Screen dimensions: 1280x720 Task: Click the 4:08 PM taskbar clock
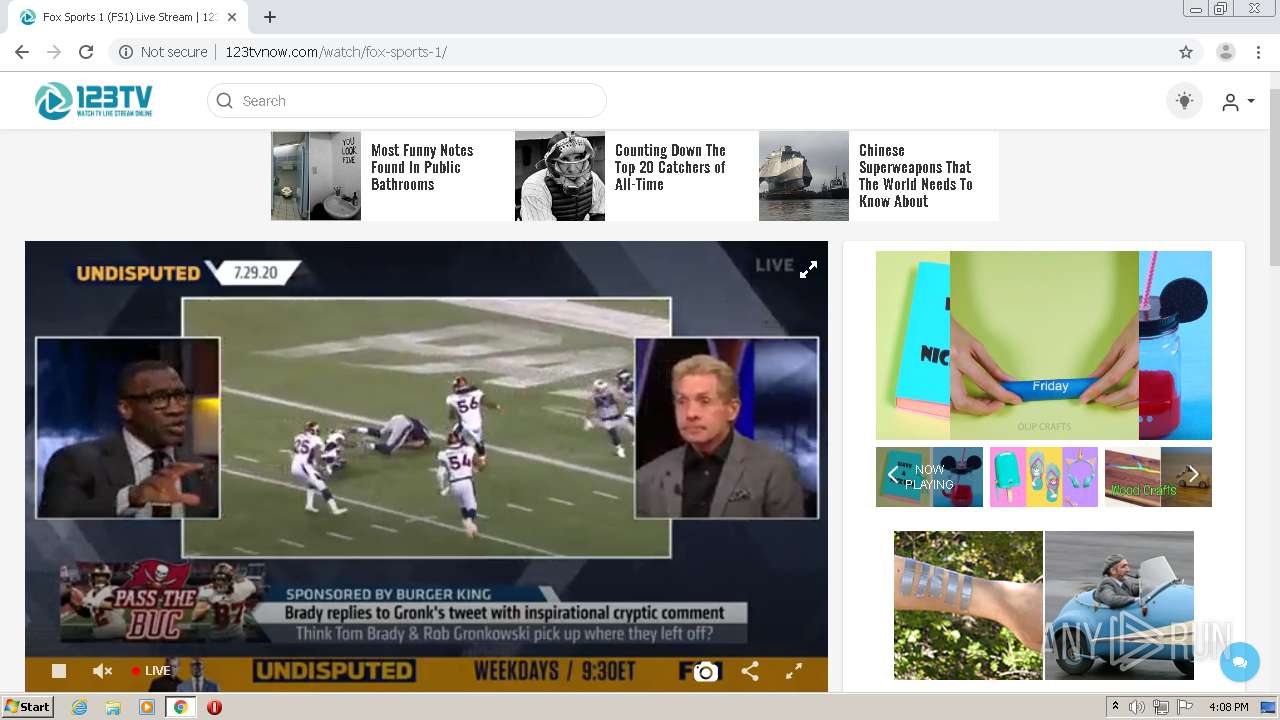[x=1228, y=707]
